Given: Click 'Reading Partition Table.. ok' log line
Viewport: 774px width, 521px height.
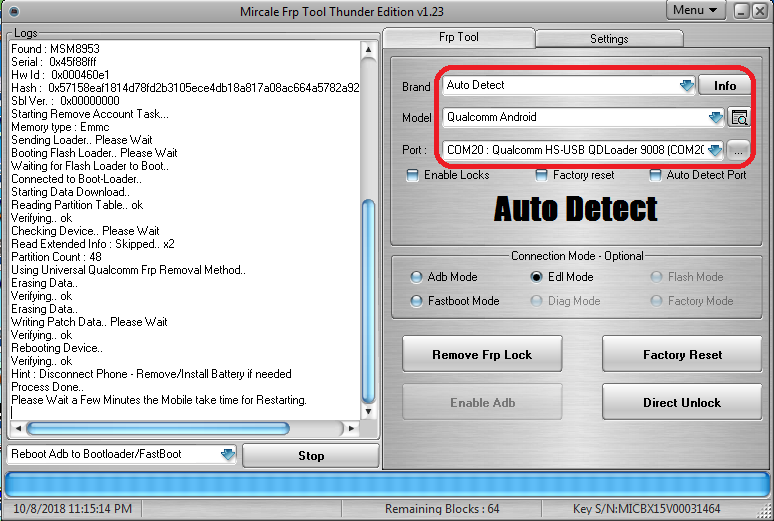Looking at the screenshot, I should 77,205.
